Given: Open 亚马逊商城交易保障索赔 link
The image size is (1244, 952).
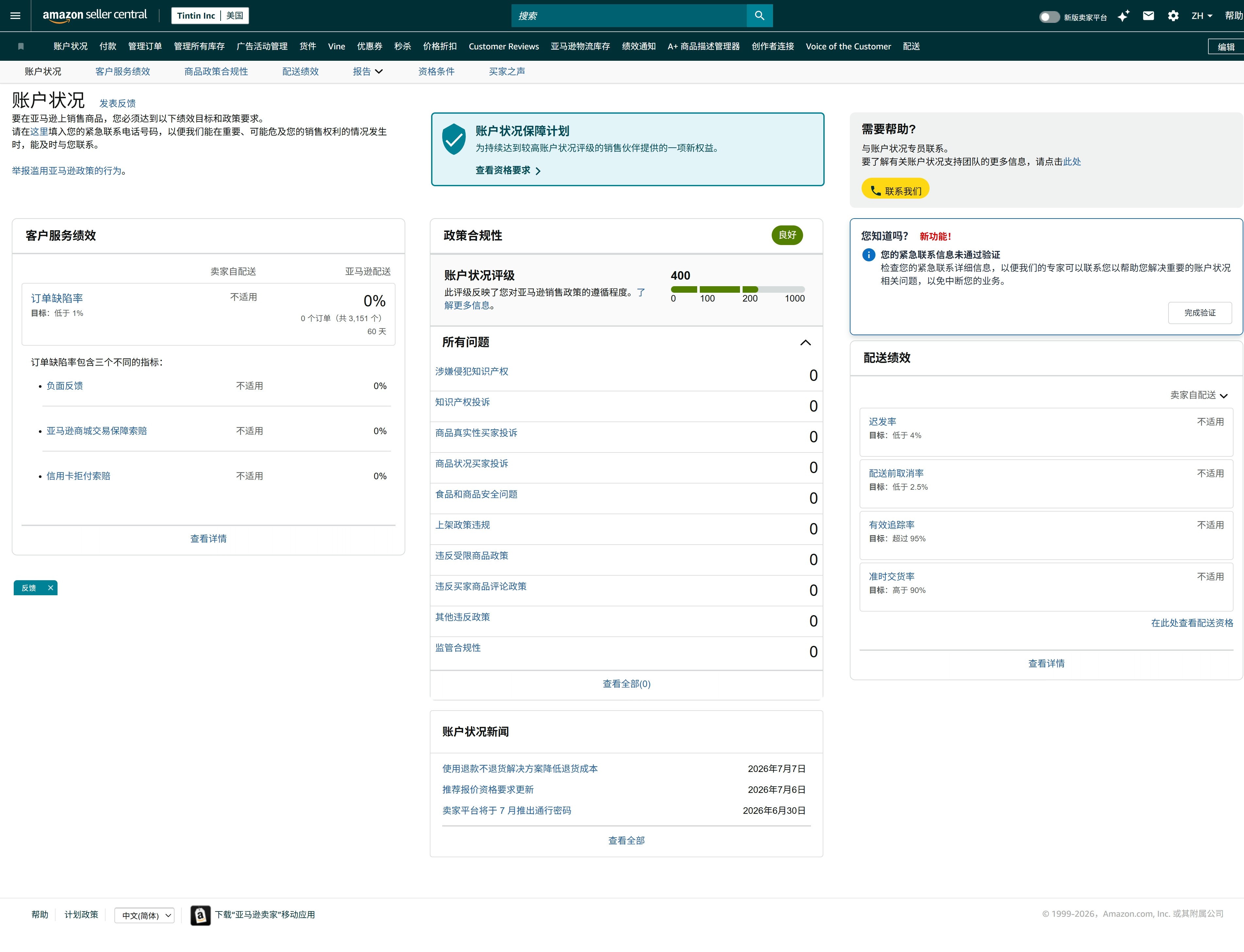Looking at the screenshot, I should point(96,431).
